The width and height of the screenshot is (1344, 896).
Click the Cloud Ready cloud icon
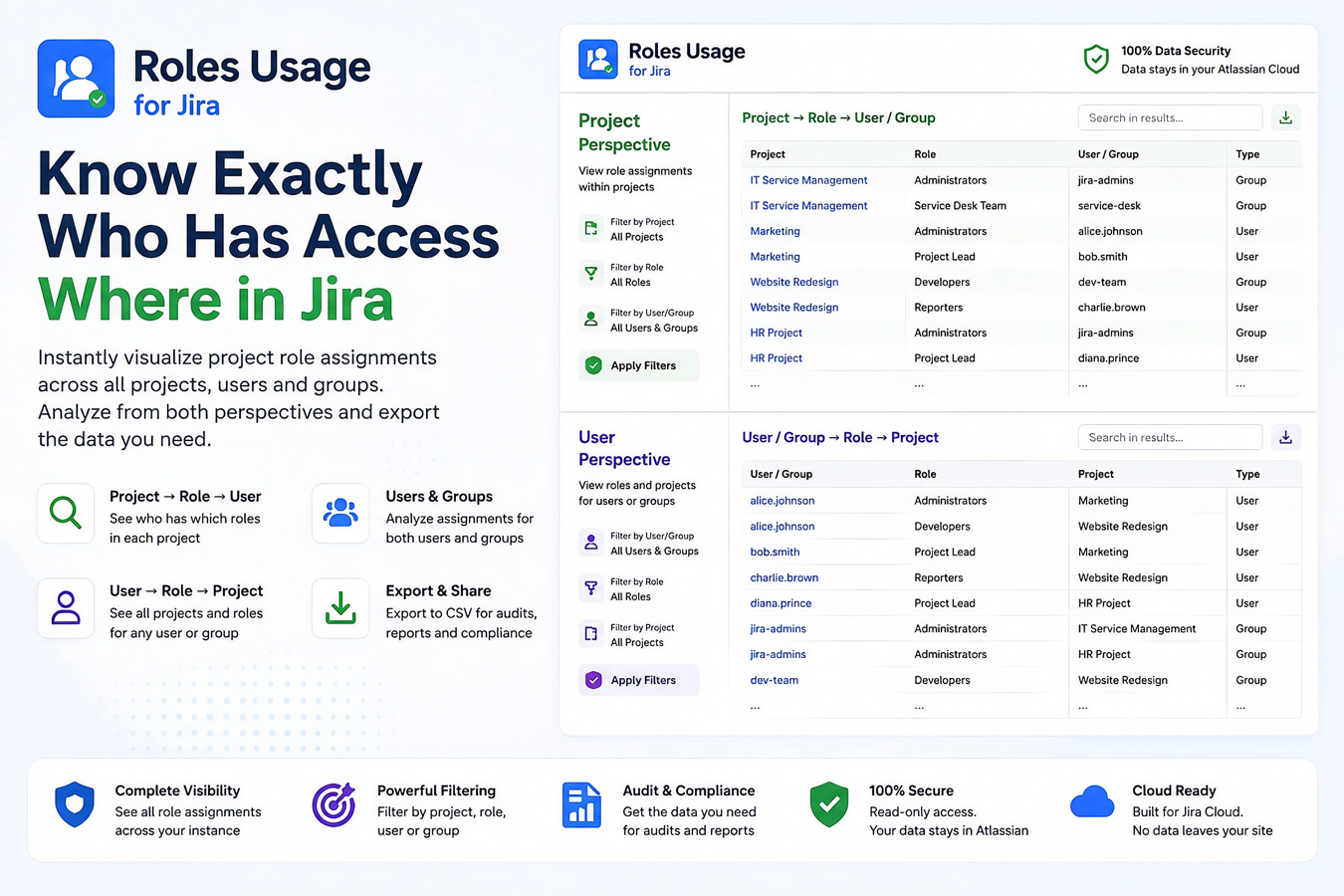pyautogui.click(x=1092, y=802)
